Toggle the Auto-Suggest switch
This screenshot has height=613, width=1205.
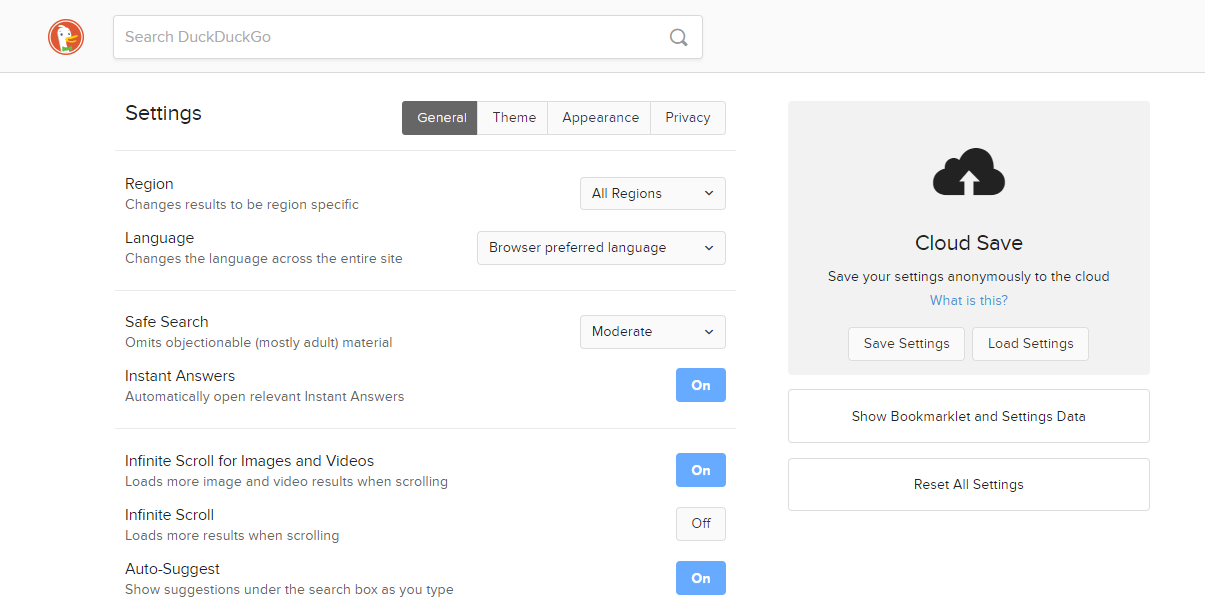(701, 578)
